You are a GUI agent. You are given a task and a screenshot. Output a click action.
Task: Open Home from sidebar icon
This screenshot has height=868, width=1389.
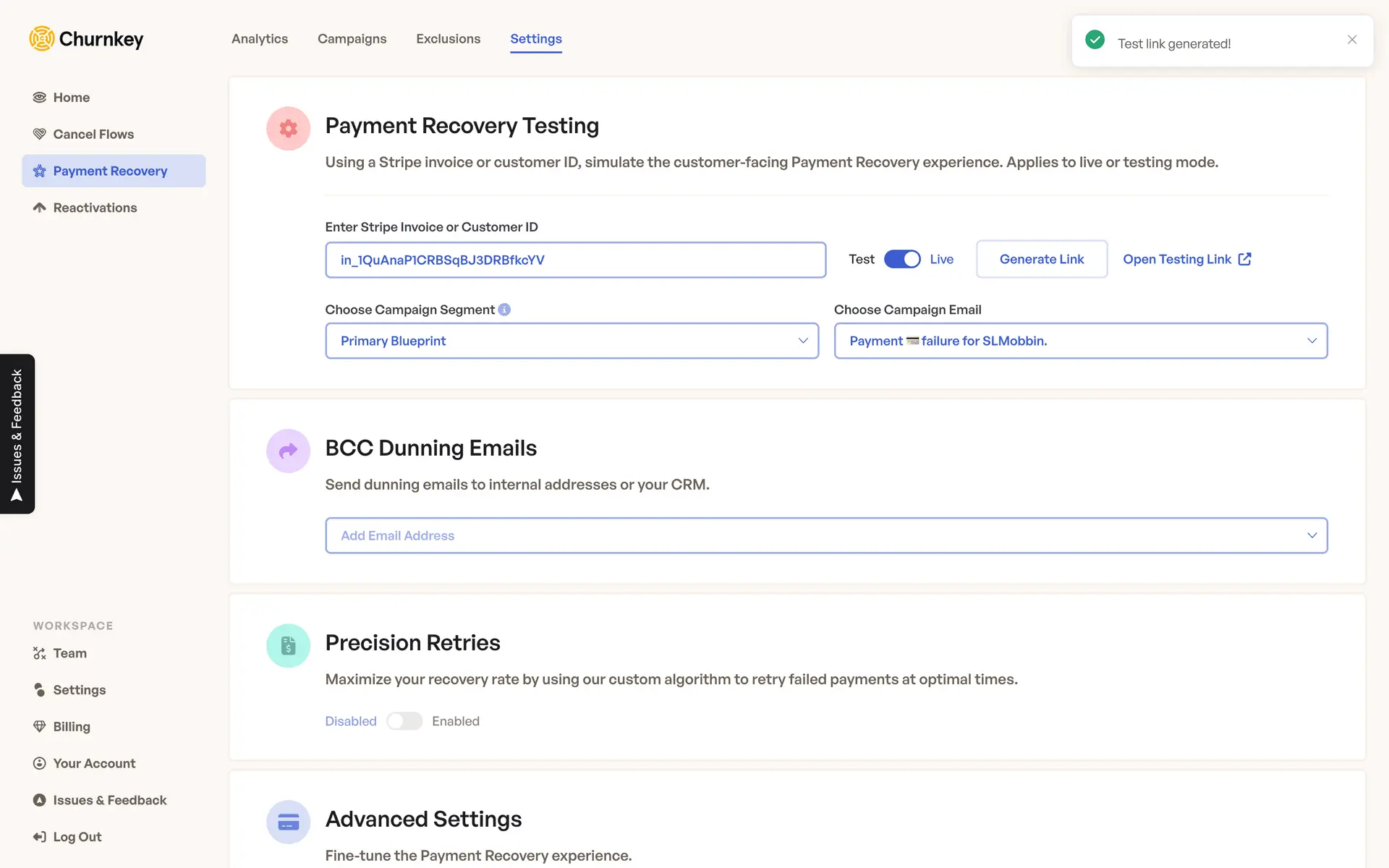click(x=40, y=98)
